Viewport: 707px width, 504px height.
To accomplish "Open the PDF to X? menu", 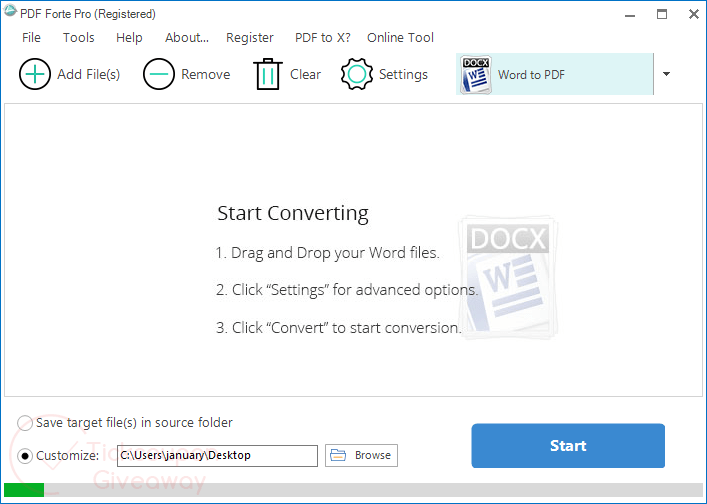I will coord(322,37).
